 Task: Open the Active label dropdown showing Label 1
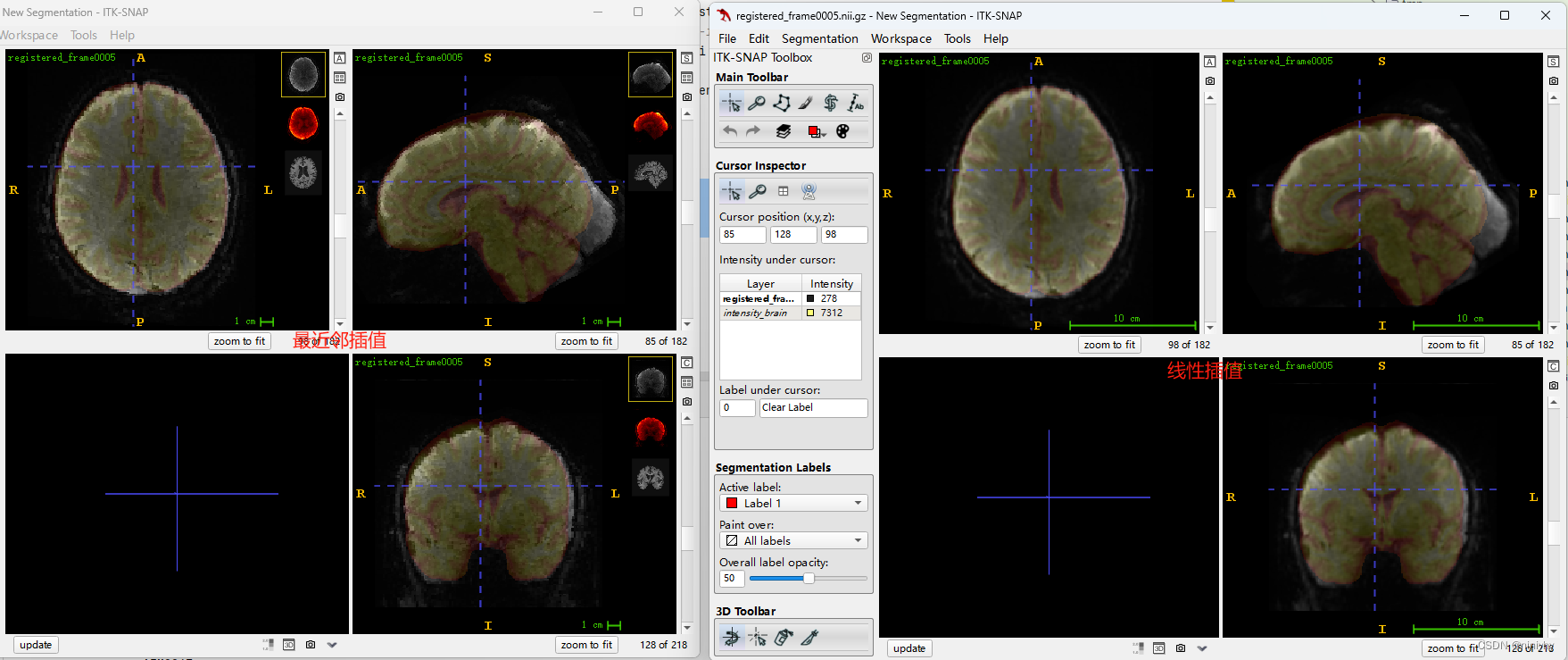pos(793,504)
